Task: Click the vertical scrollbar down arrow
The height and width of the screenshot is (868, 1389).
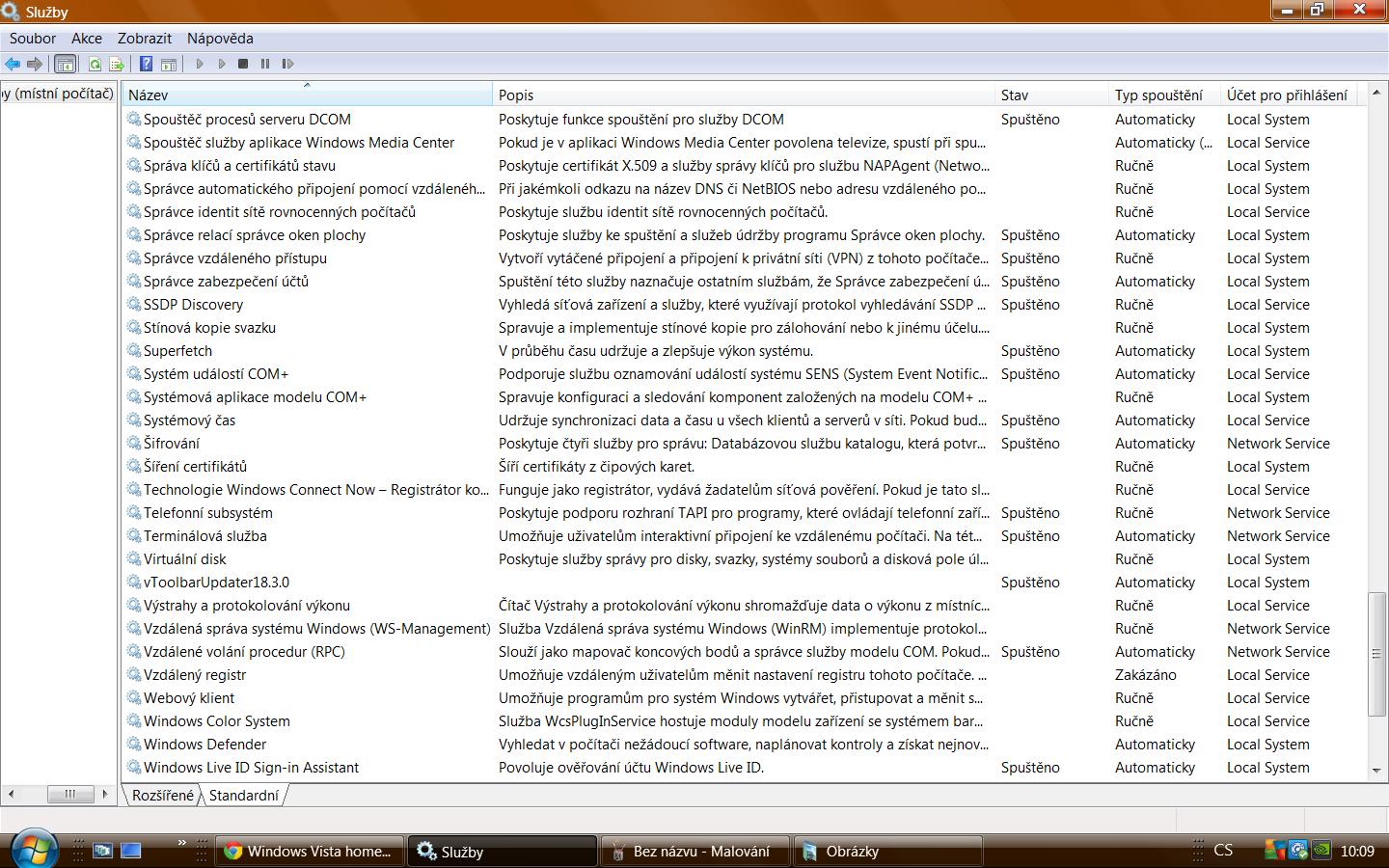Action: click(1376, 771)
